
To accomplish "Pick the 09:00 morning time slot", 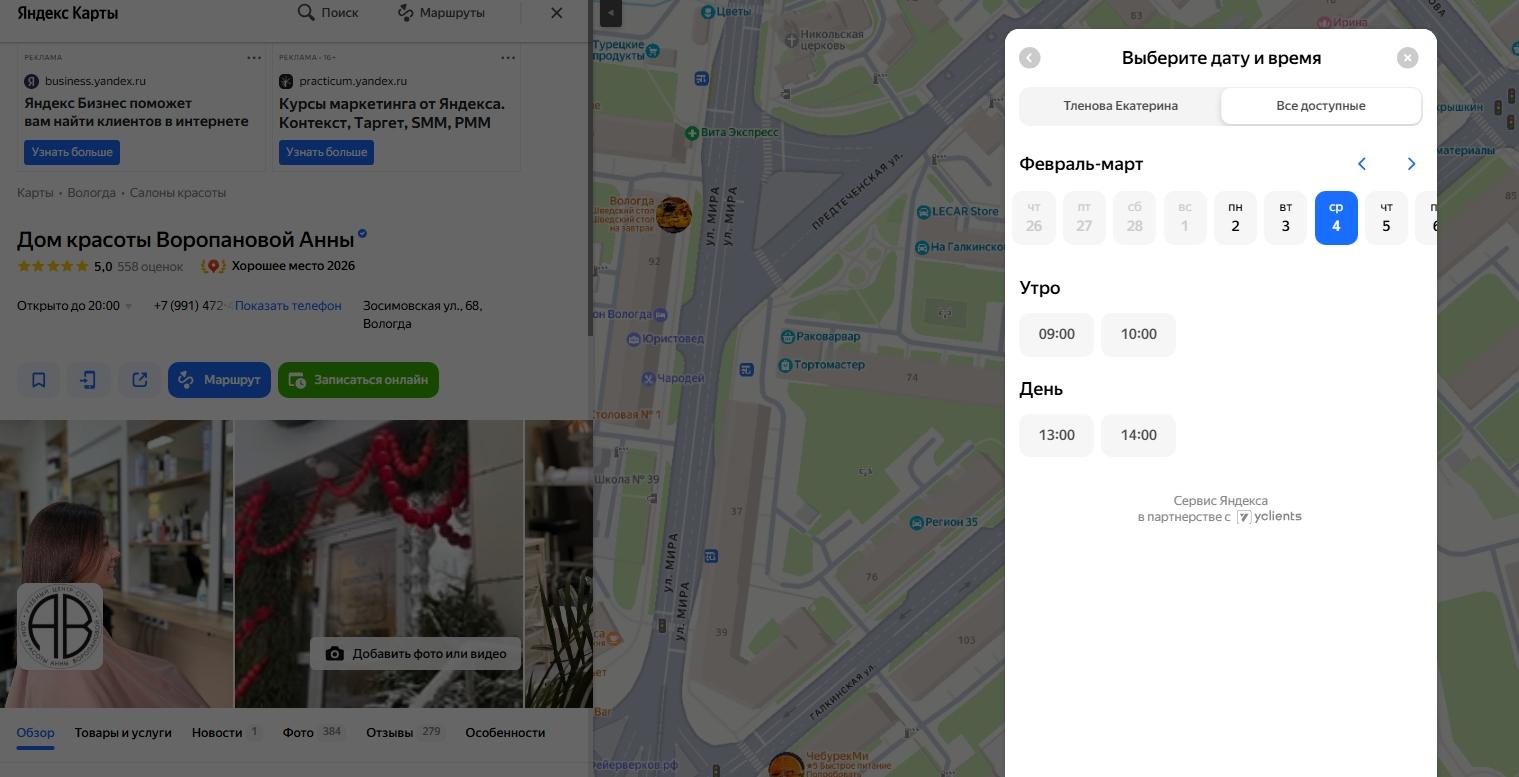I will coord(1056,335).
